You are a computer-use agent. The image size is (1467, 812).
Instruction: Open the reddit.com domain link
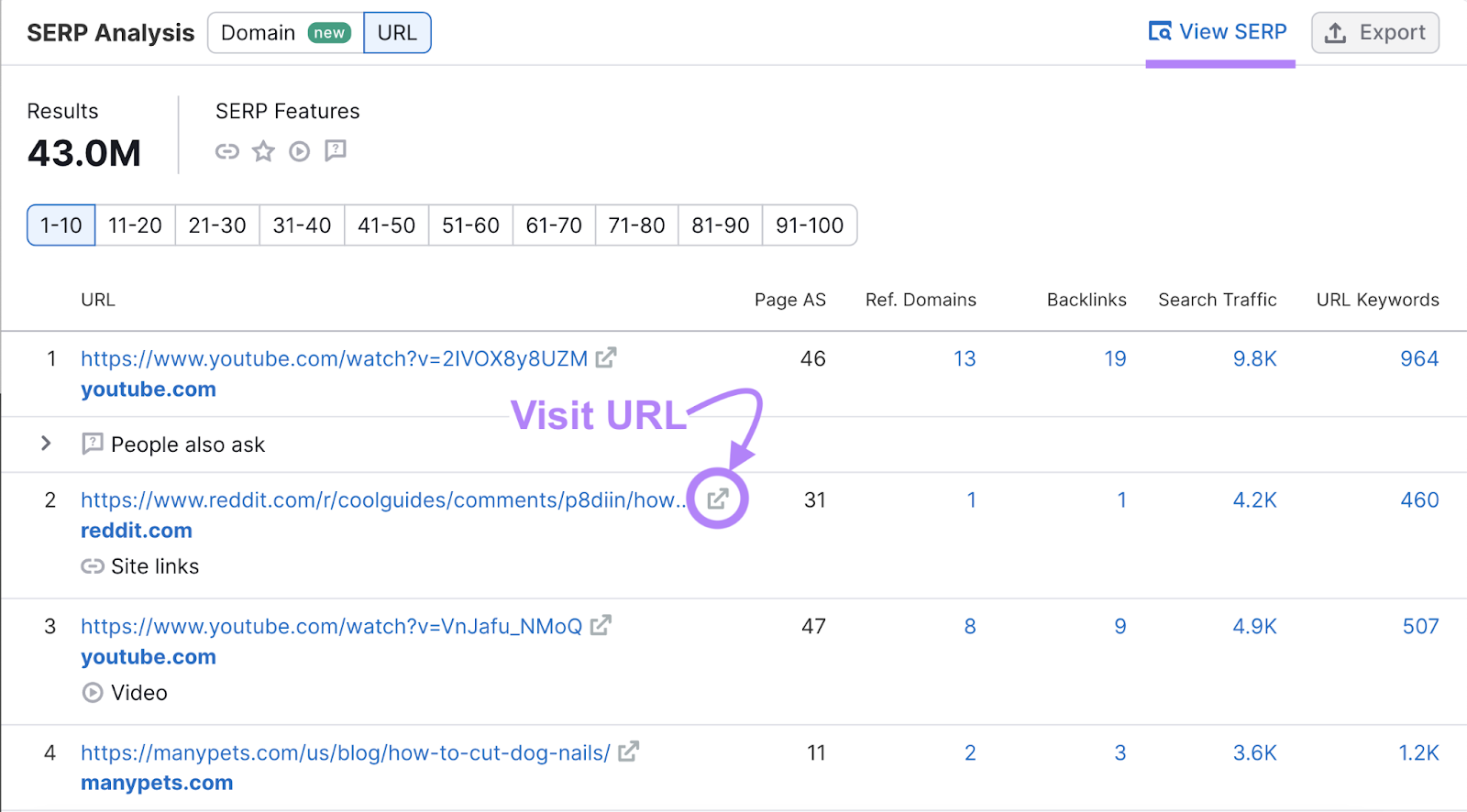[x=137, y=531]
